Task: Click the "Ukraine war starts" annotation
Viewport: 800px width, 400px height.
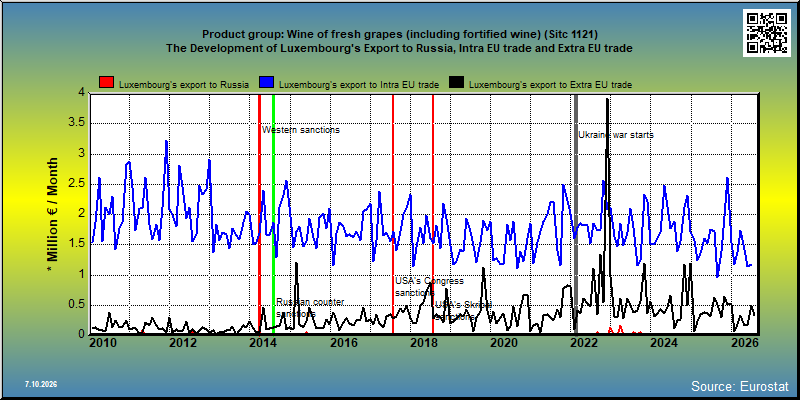Action: tap(616, 135)
